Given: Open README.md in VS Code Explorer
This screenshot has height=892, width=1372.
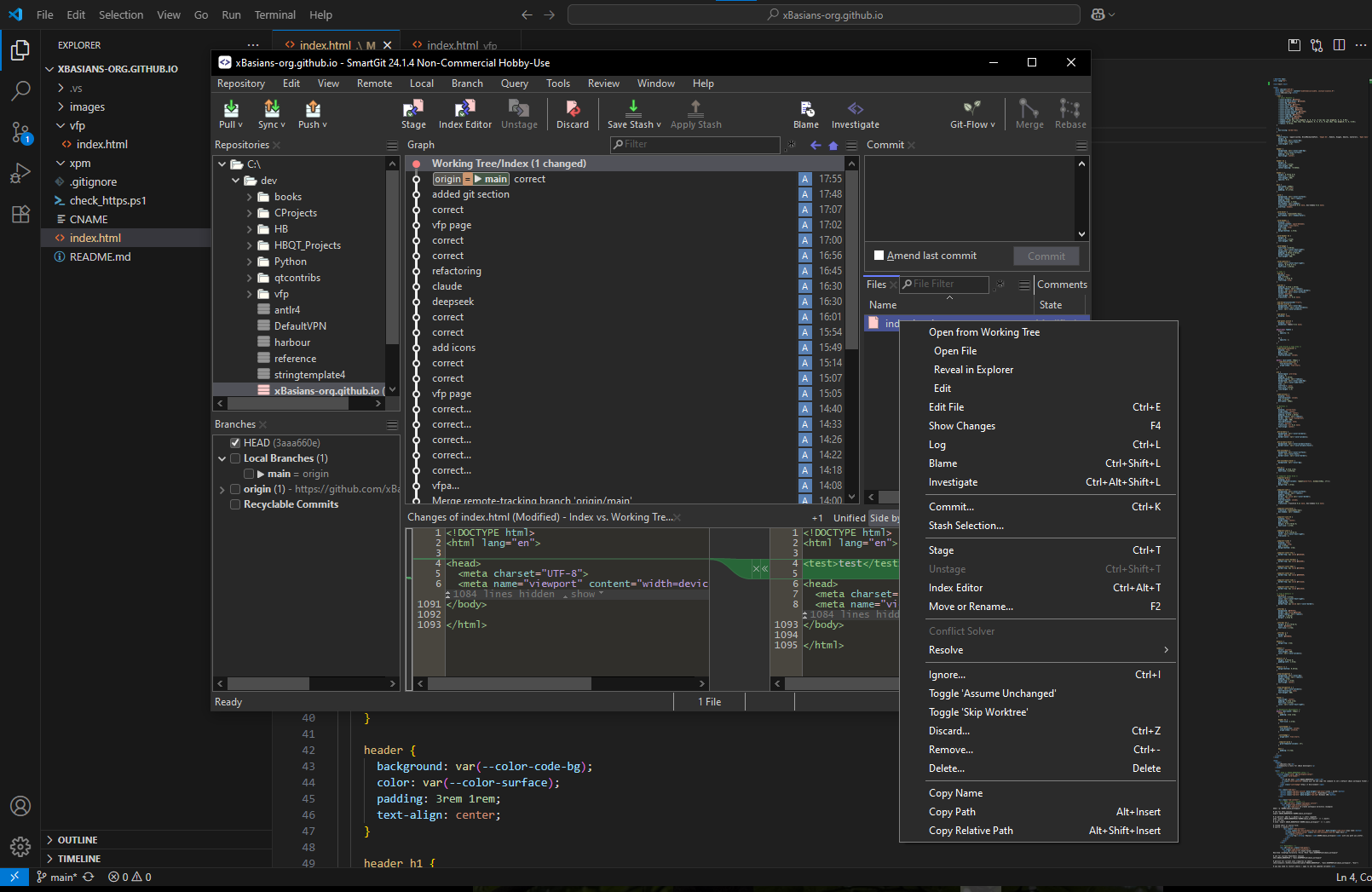Looking at the screenshot, I should [100, 256].
